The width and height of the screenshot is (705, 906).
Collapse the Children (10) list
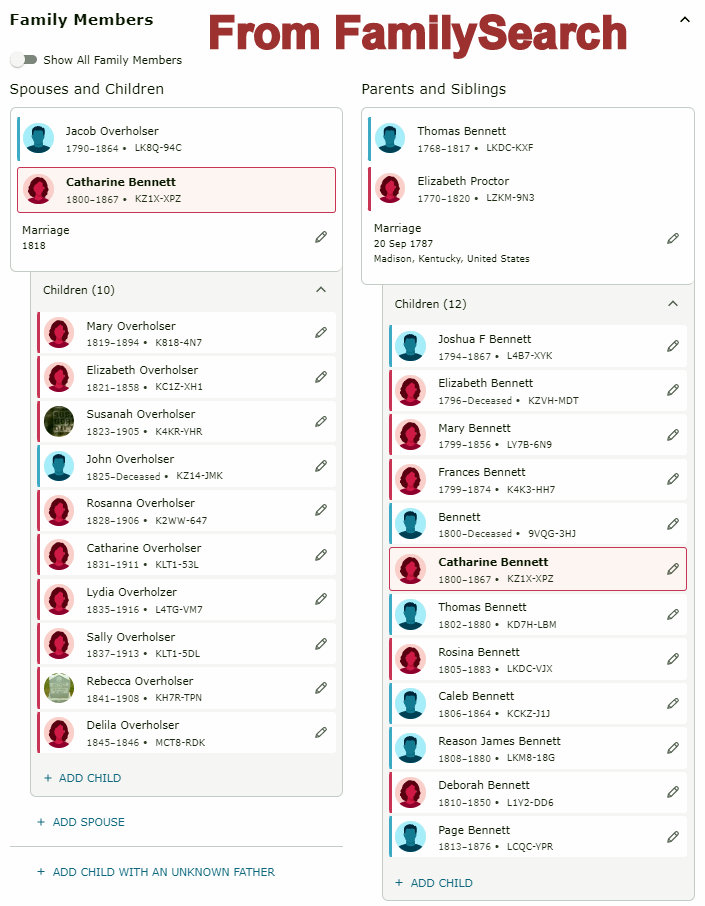pos(321,290)
